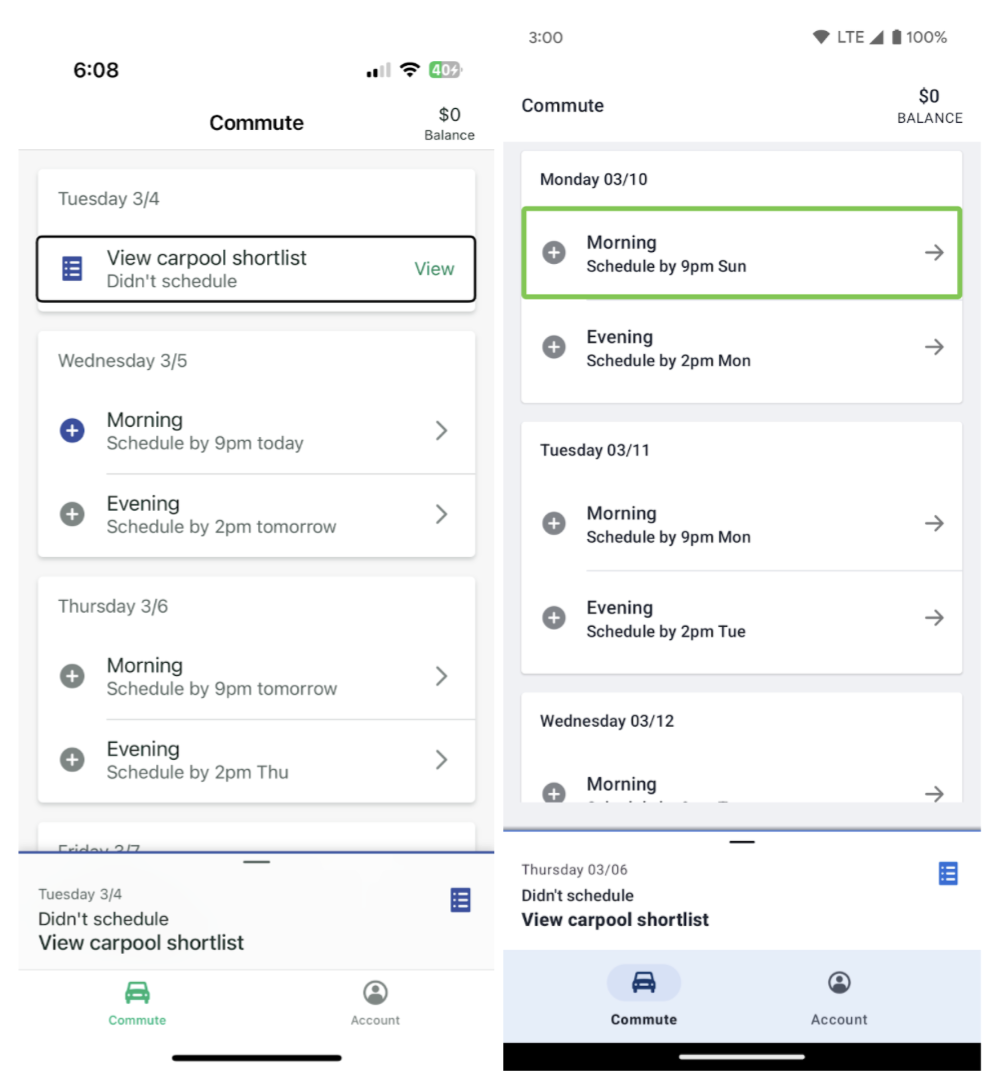984x1084 pixels.
Task: Tap View carpool shortlist text on Android sheet
Action: click(x=615, y=920)
